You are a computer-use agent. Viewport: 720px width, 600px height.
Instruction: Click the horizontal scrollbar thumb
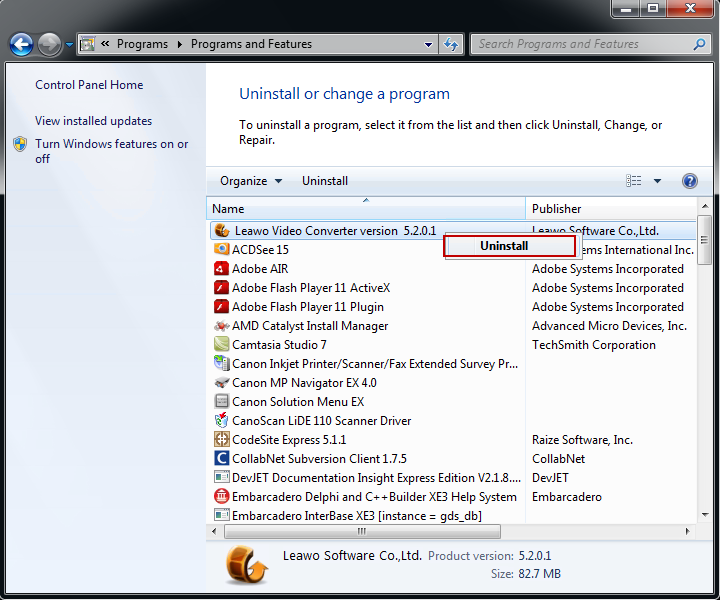362,531
